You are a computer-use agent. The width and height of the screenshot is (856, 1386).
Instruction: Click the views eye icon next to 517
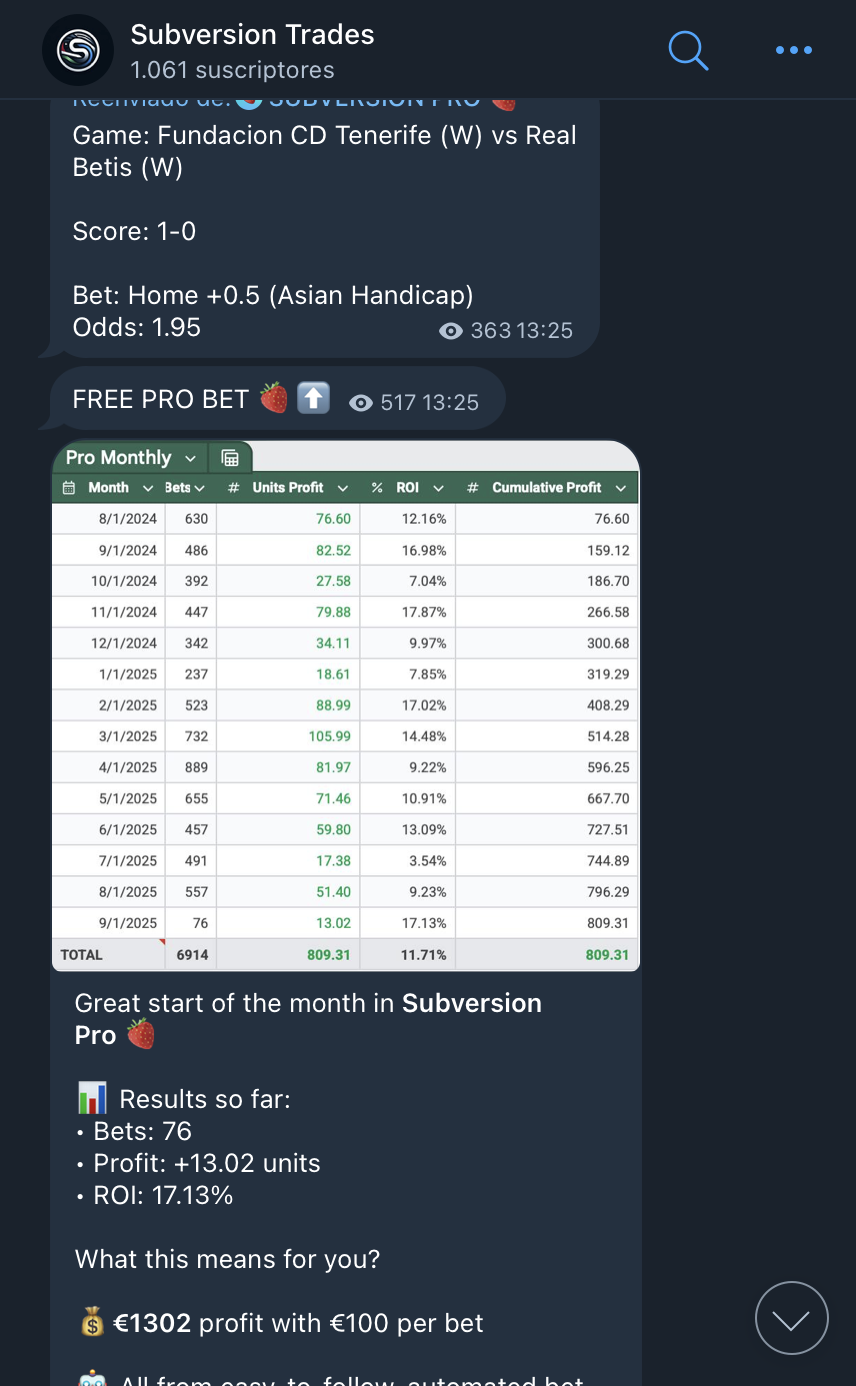tap(361, 403)
